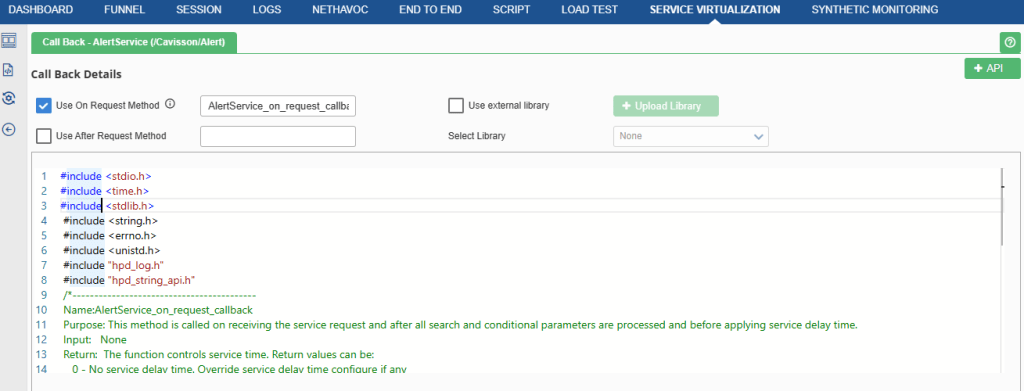Image resolution: width=1024 pixels, height=391 pixels.
Task: Click the Name:AlertService_on_request_callback comment line
Action: click(158, 310)
